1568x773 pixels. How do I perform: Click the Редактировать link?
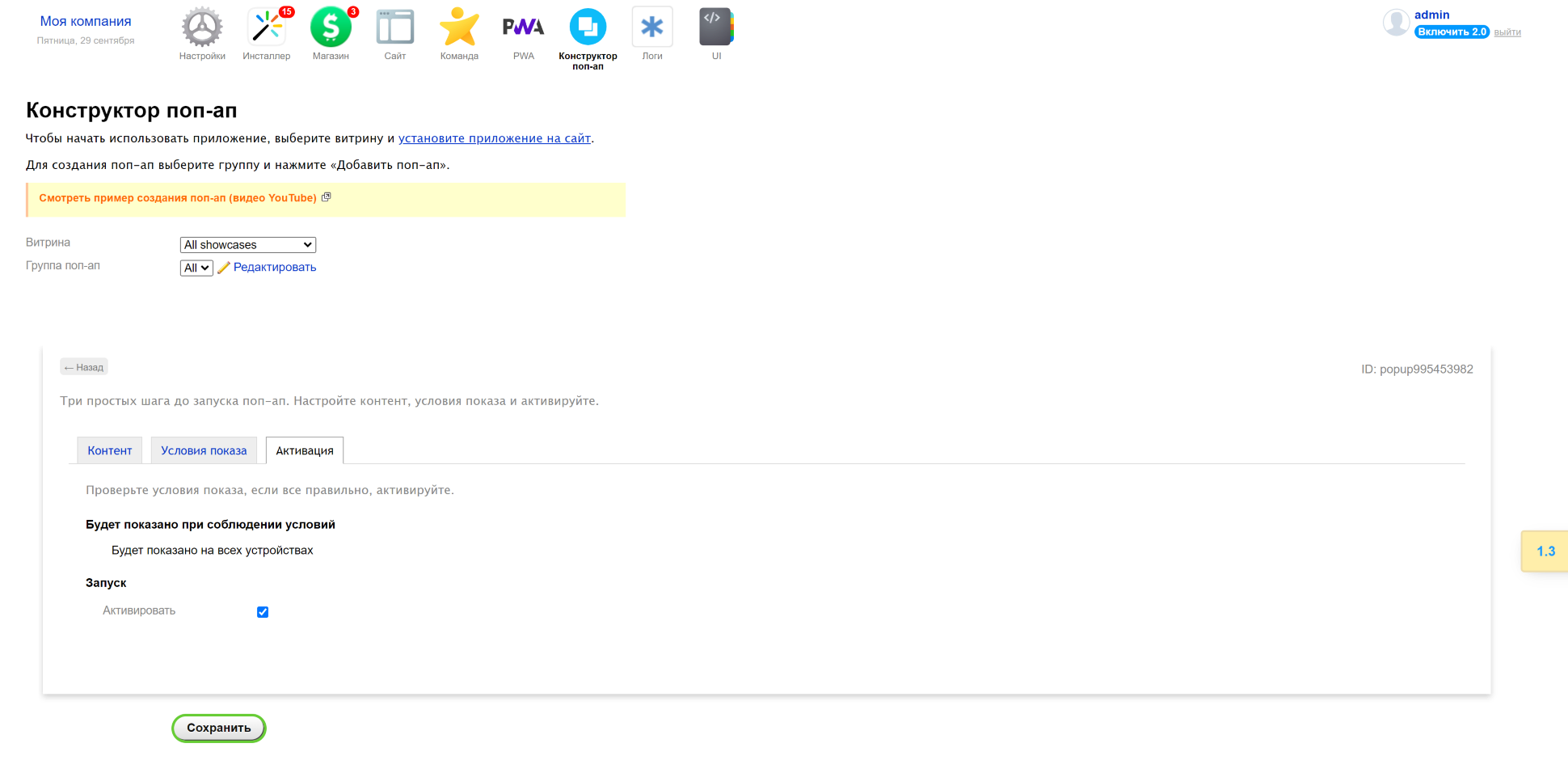pyautogui.click(x=275, y=268)
